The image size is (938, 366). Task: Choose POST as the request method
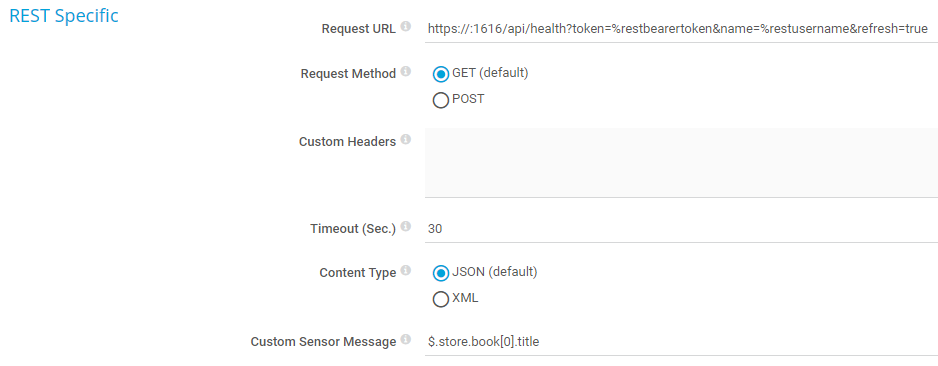441,100
